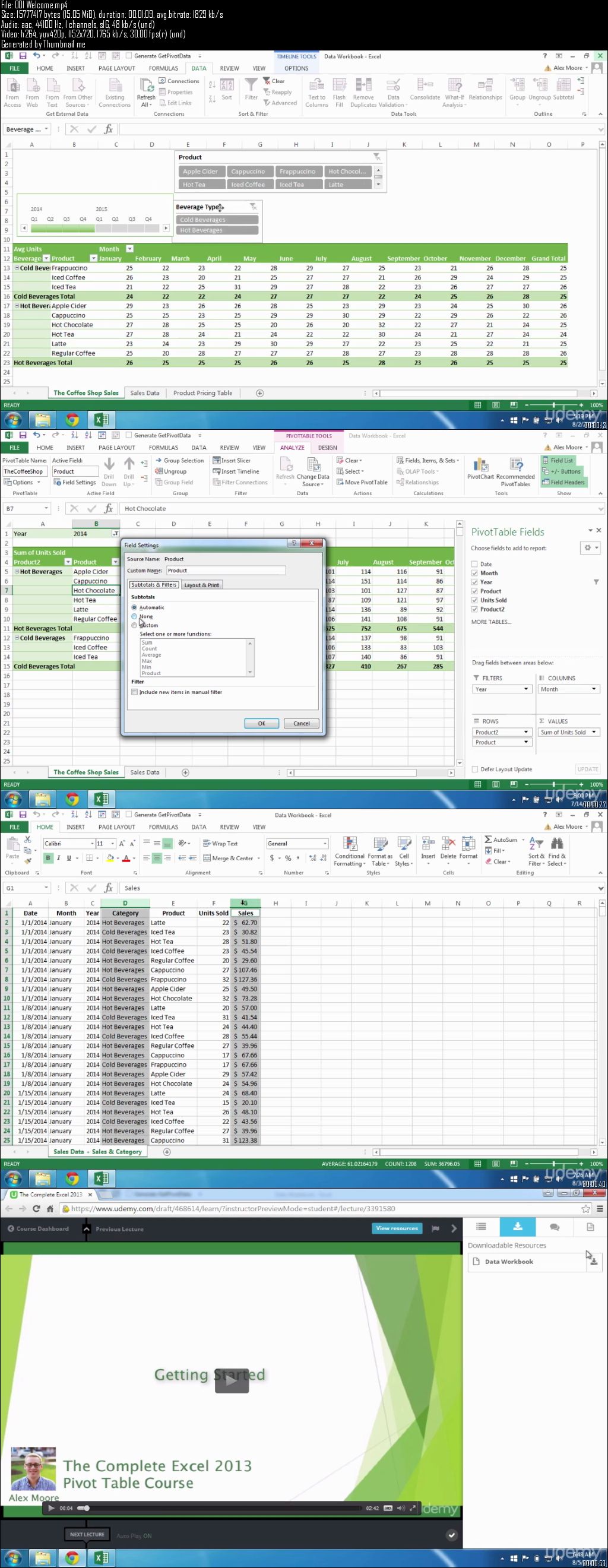Click Custom Name field containing Product

tap(225, 571)
